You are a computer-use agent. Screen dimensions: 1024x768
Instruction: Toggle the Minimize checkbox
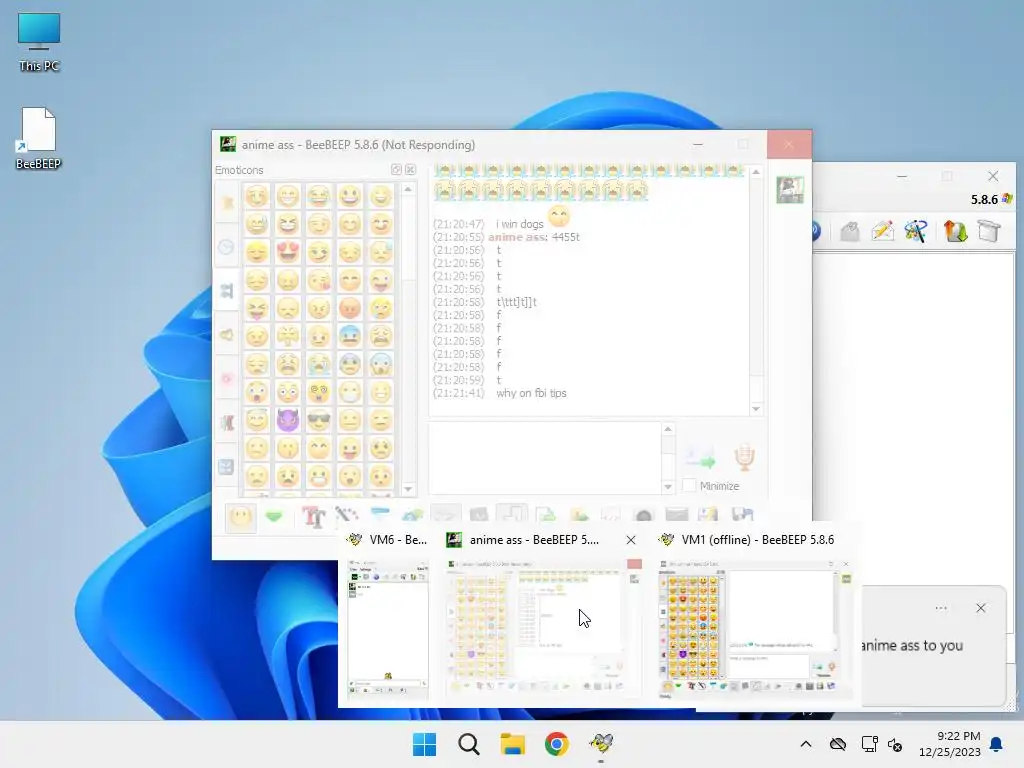point(689,485)
